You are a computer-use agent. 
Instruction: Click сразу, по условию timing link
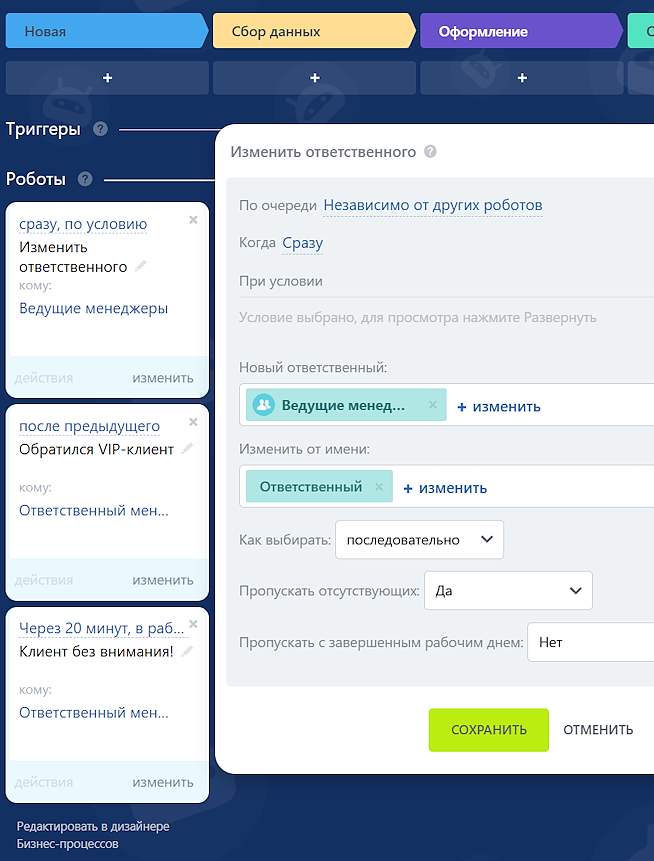[83, 224]
